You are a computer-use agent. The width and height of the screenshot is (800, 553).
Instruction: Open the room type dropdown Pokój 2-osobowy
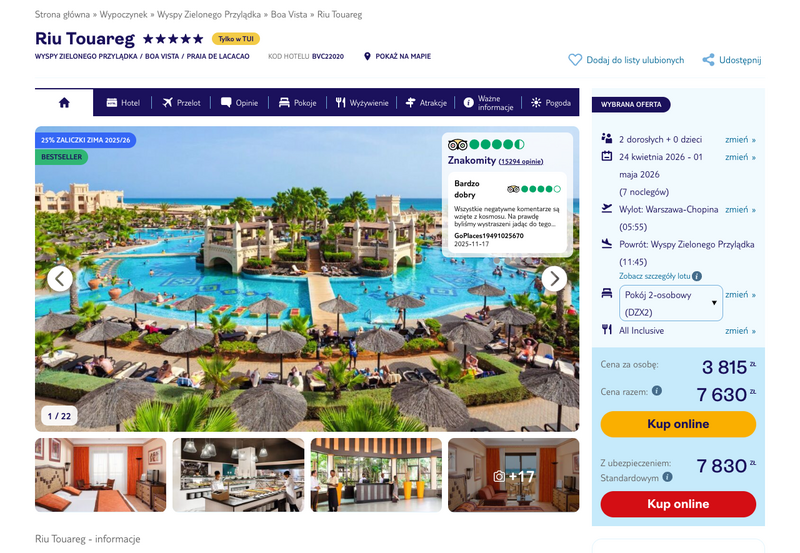pyautogui.click(x=671, y=303)
